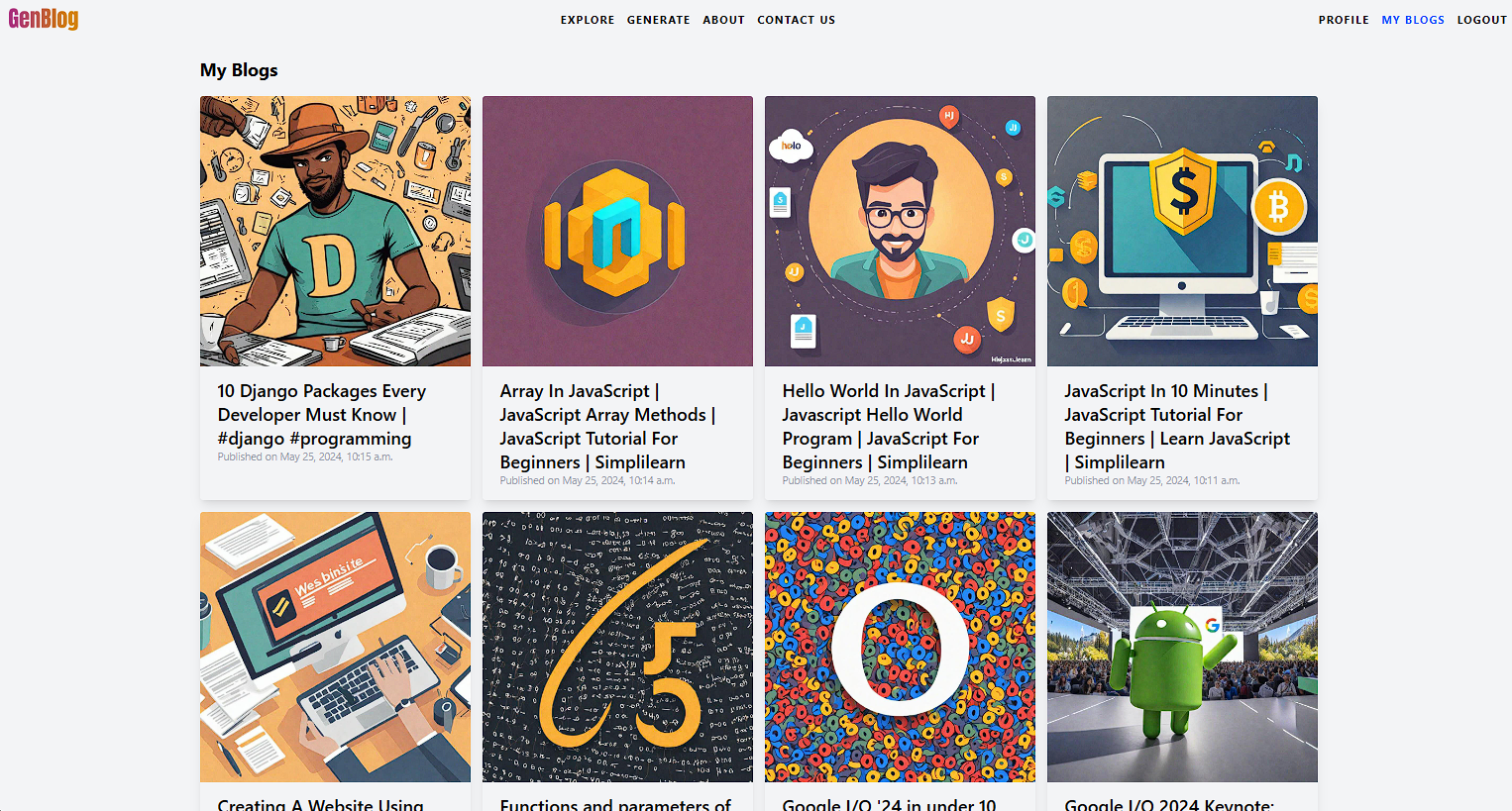Image resolution: width=1512 pixels, height=811 pixels.
Task: Open the Hello World JavaScript thumbnail image
Action: tap(900, 231)
